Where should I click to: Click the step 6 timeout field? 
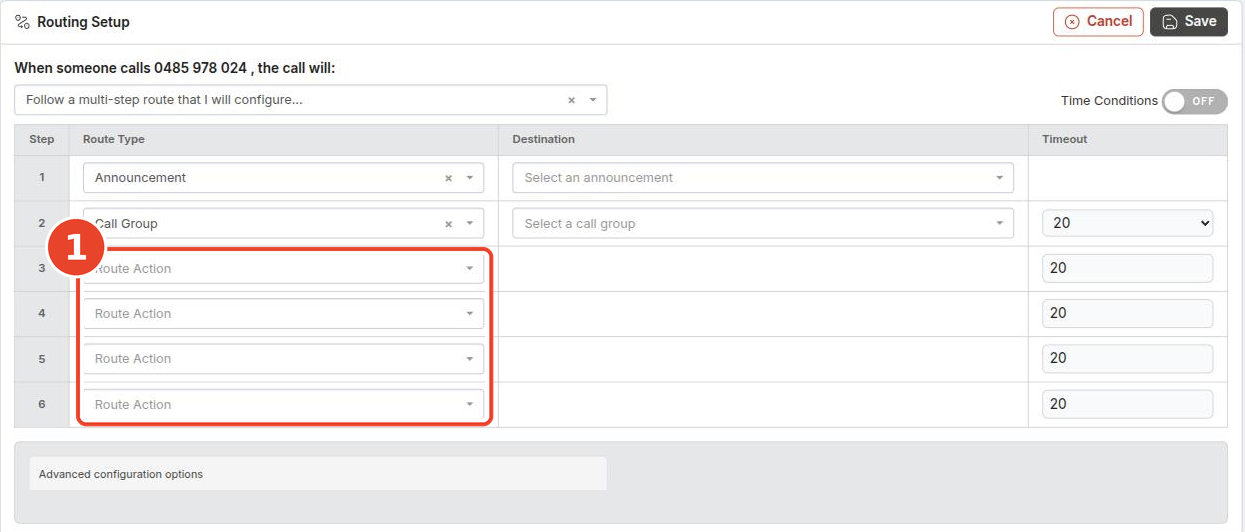[1128, 404]
